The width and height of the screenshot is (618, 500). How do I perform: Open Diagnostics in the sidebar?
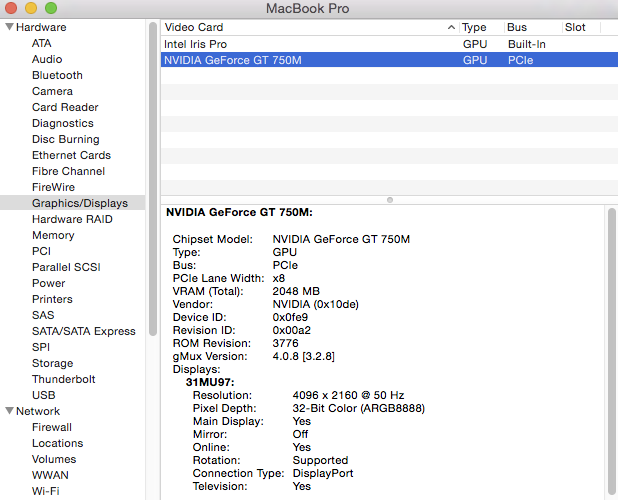63,123
